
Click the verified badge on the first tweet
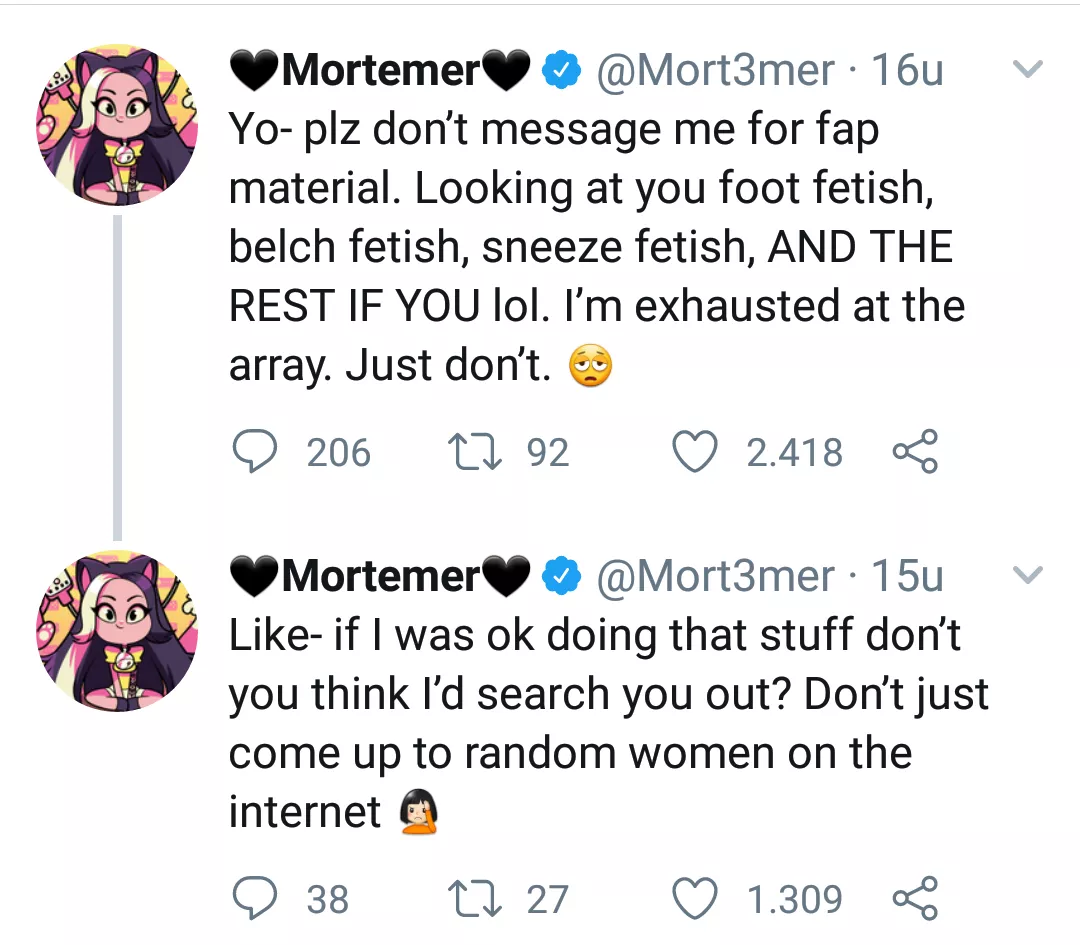[x=562, y=69]
